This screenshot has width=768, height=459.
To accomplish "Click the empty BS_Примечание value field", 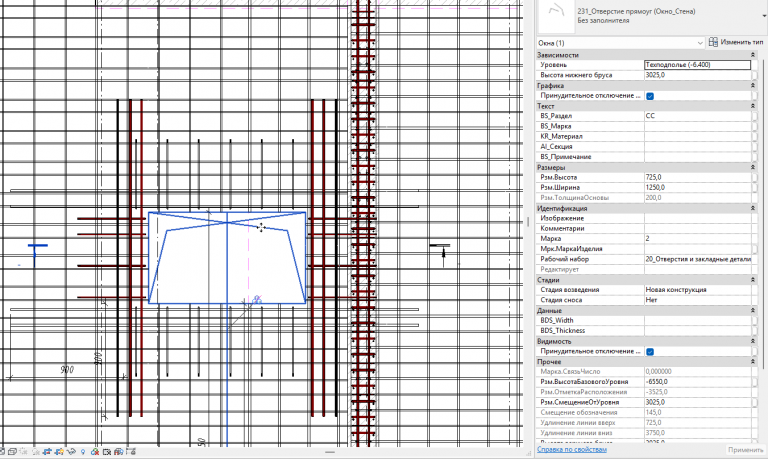I will [697, 157].
